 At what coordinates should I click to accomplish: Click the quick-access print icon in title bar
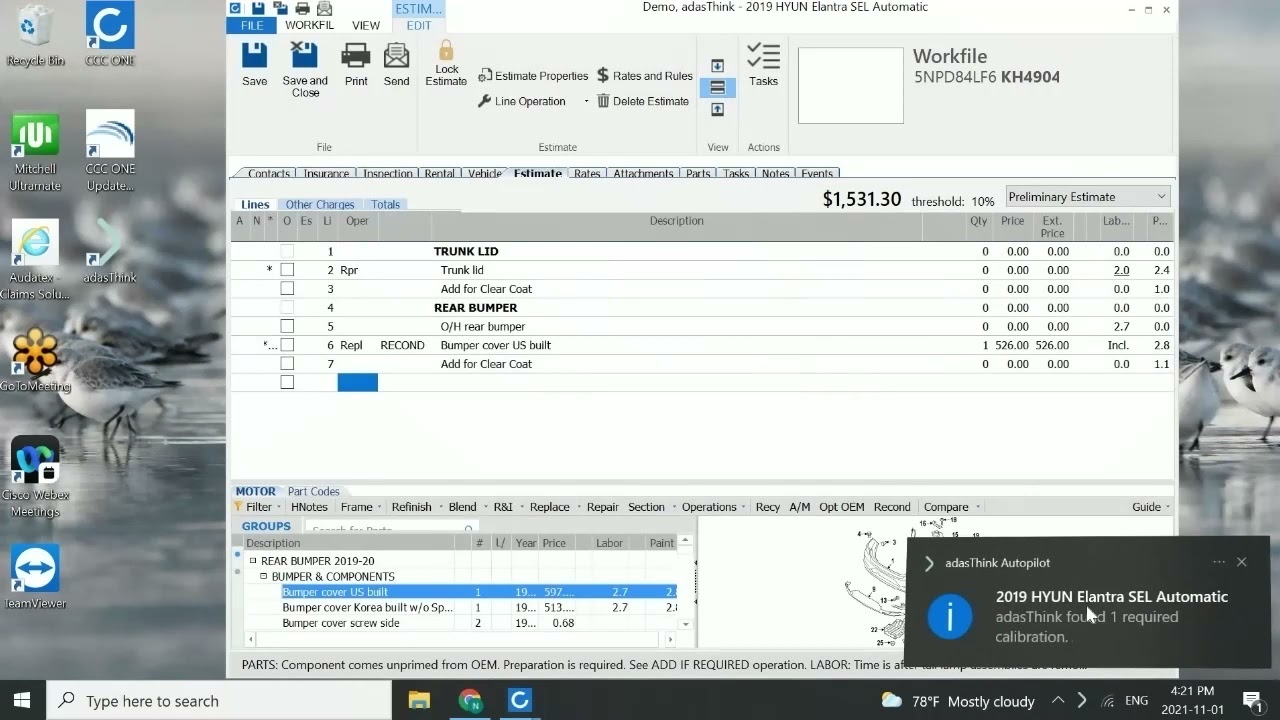302,8
